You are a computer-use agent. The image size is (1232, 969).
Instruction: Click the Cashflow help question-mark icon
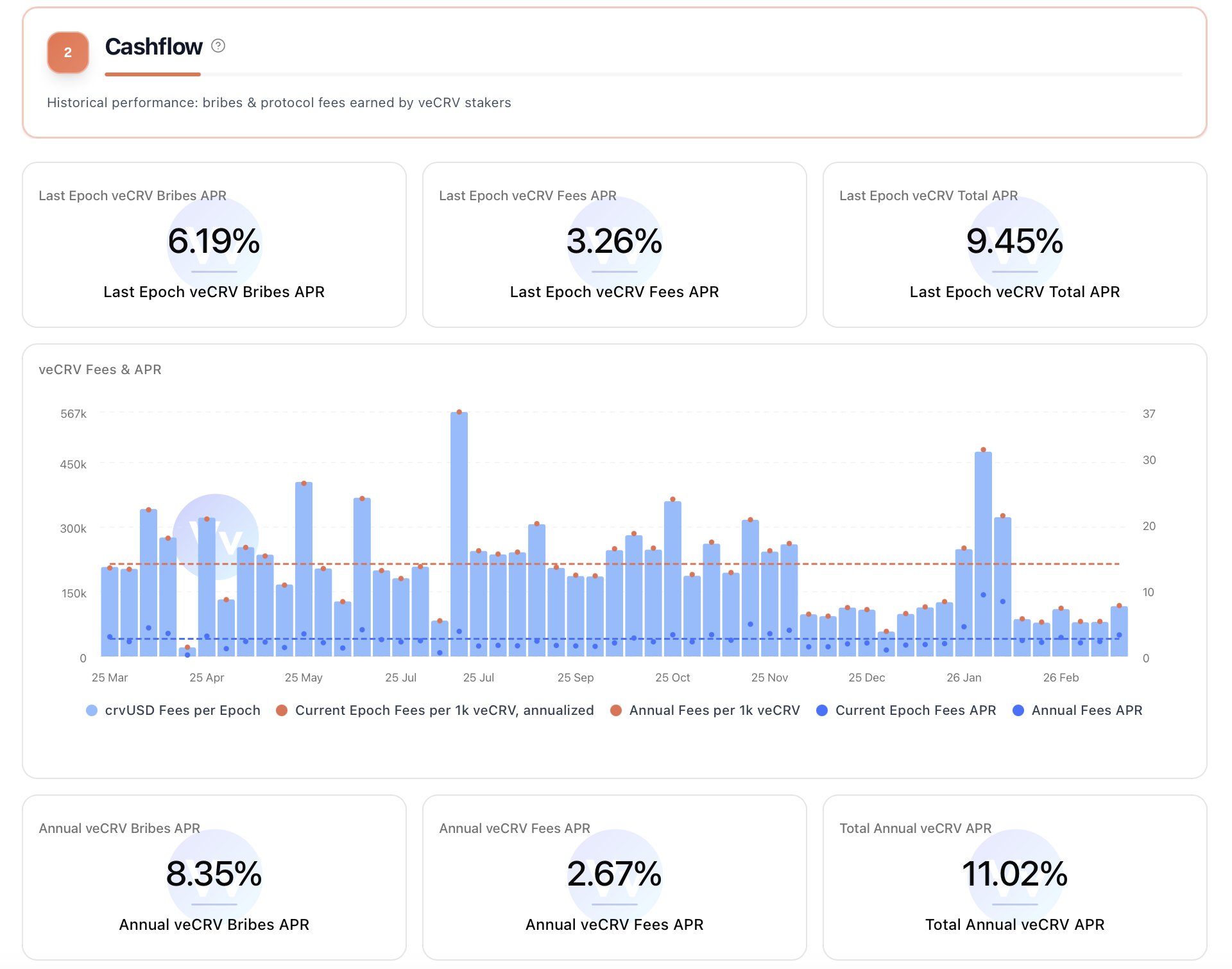(x=218, y=46)
